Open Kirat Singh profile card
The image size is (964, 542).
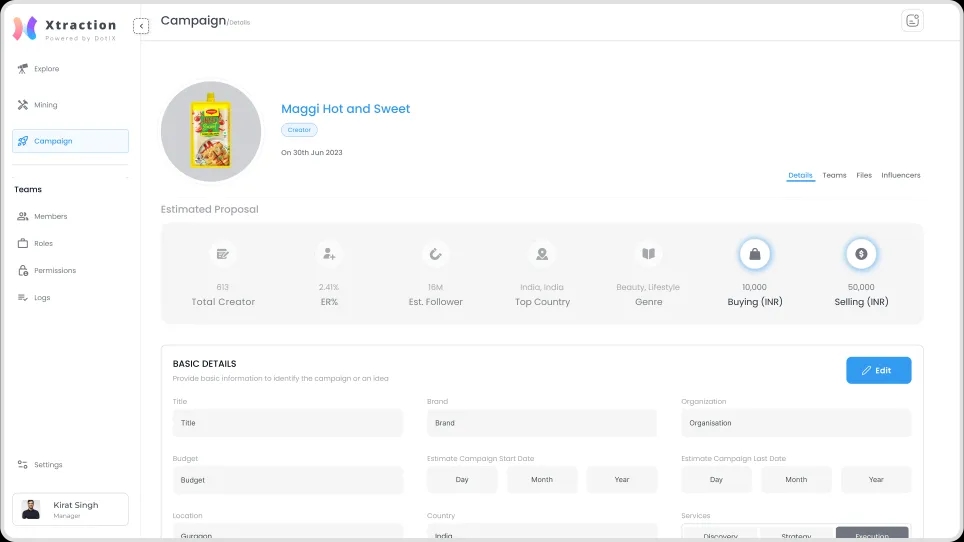point(70,509)
